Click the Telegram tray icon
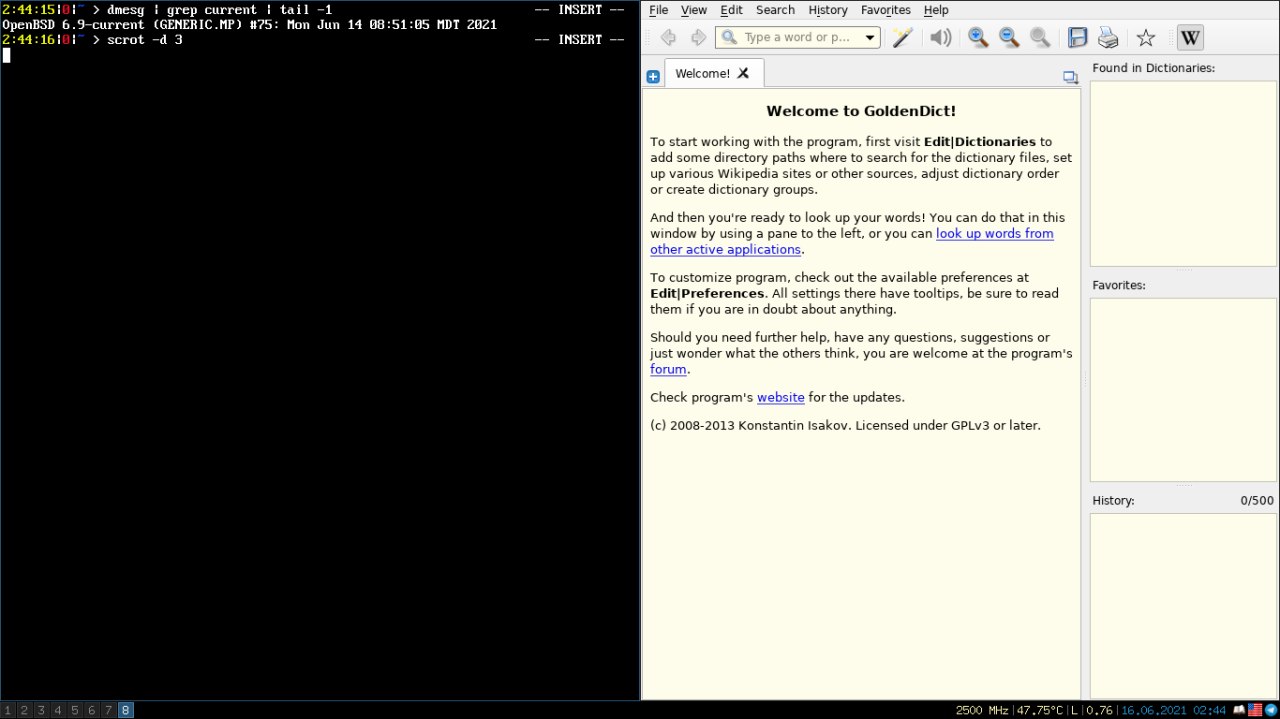1280x719 pixels. click(1271, 710)
